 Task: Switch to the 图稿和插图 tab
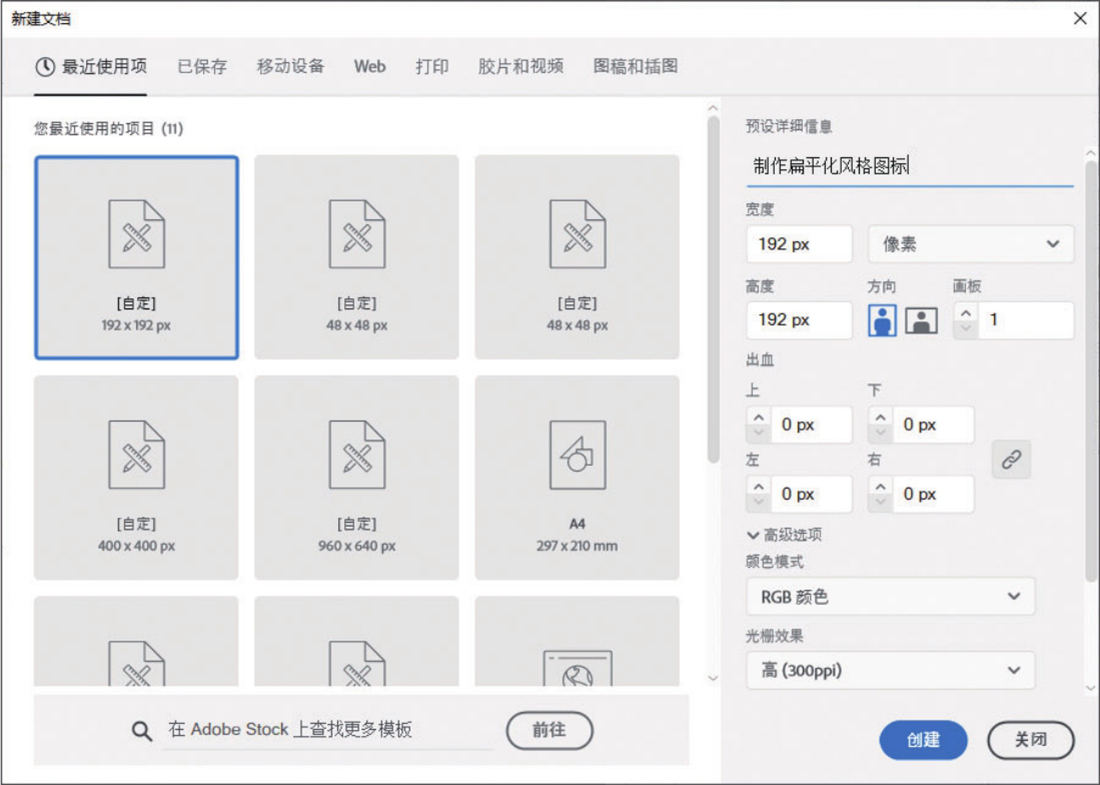(x=635, y=67)
